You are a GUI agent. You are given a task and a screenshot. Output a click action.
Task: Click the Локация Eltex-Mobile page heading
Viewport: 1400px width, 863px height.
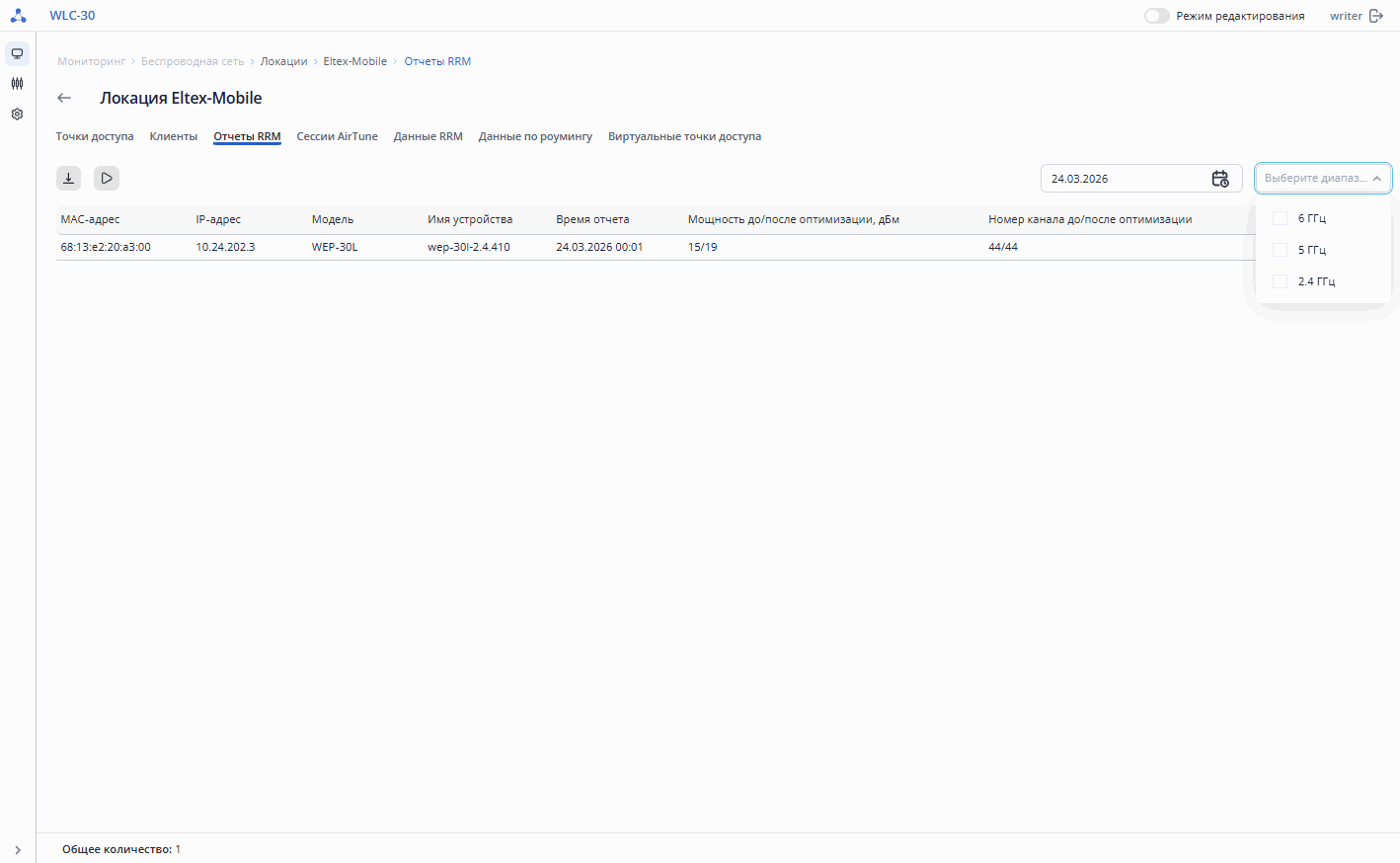(x=181, y=98)
